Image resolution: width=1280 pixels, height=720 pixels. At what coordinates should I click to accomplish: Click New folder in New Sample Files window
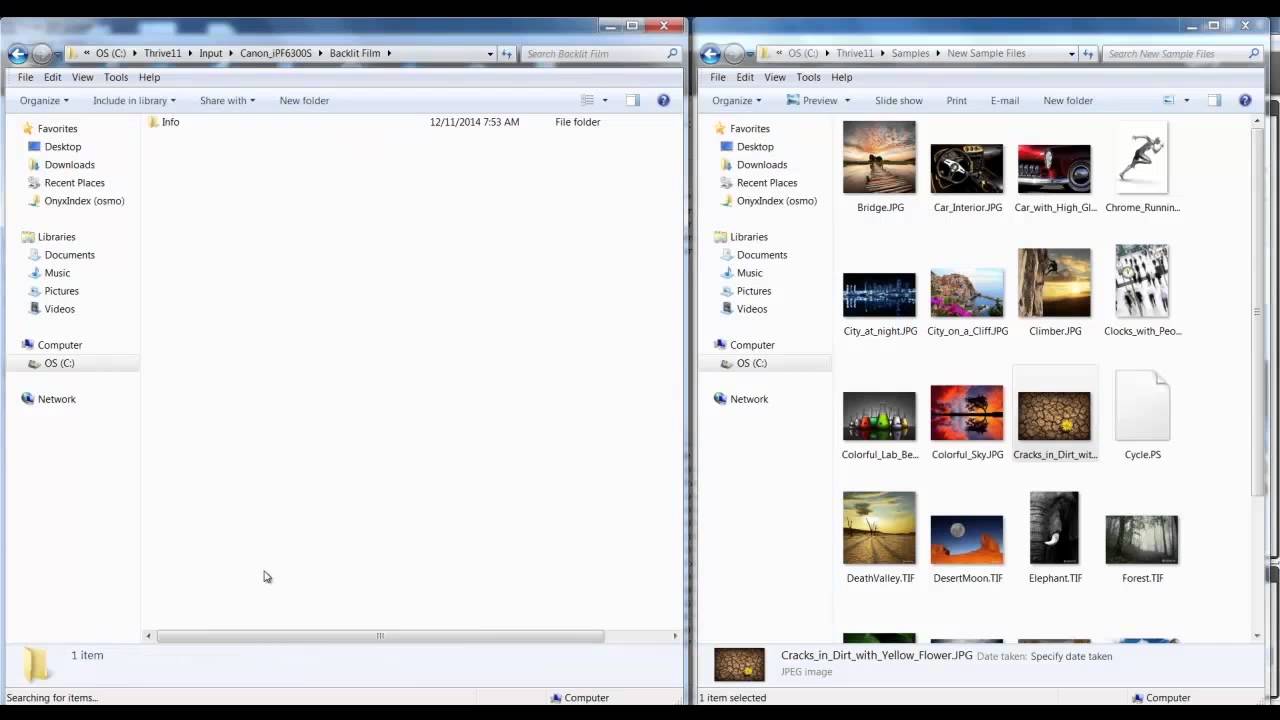[1068, 100]
